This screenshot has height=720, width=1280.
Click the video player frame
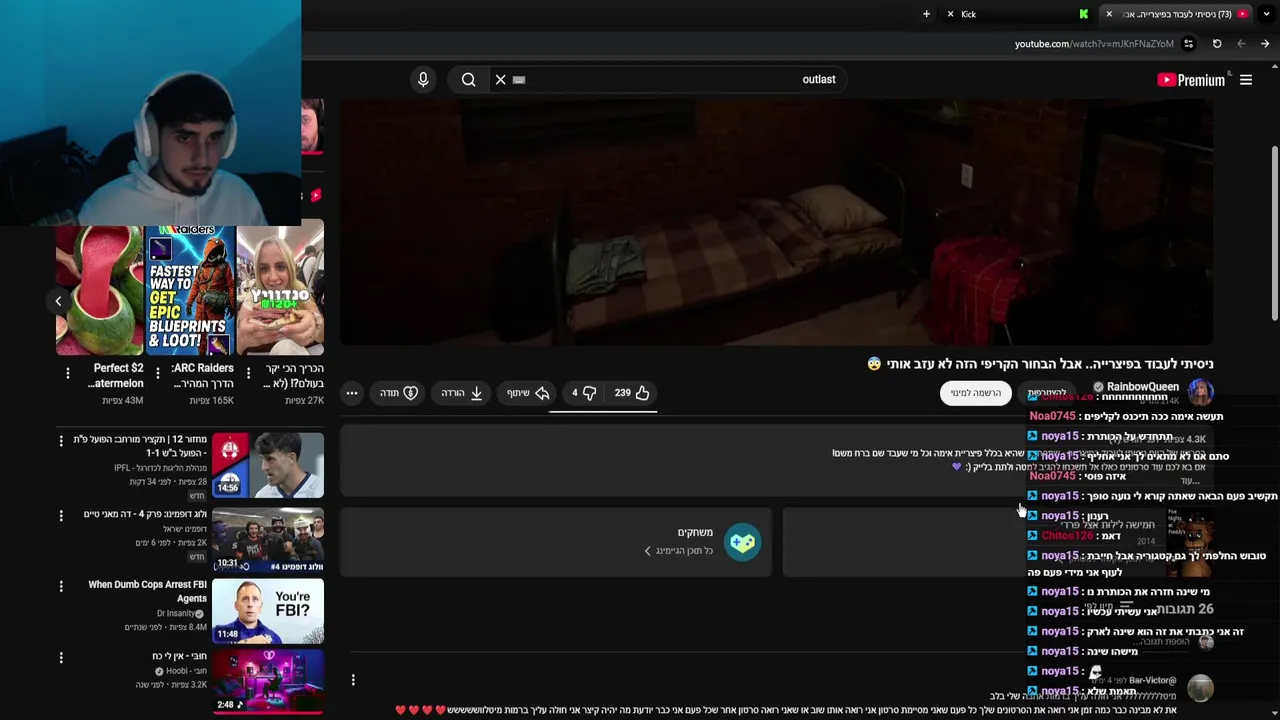tap(776, 222)
